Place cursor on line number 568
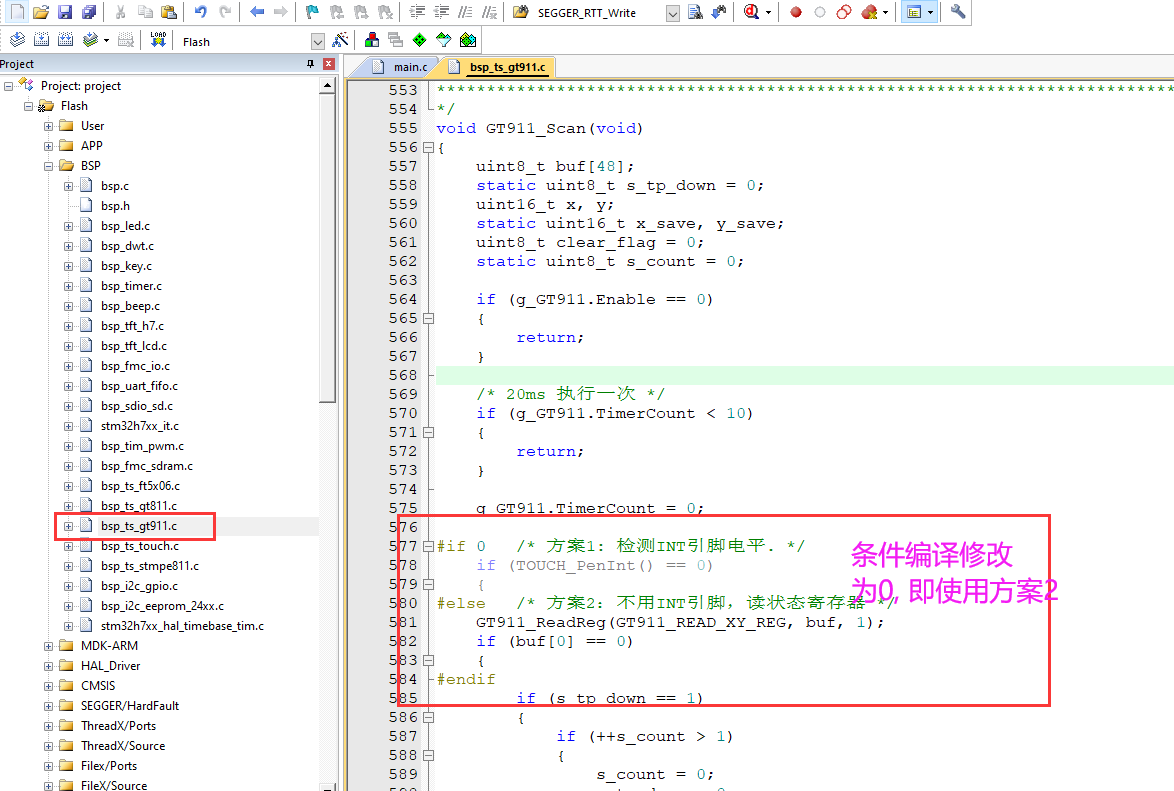The image size is (1174, 791). pyautogui.click(x=403, y=375)
